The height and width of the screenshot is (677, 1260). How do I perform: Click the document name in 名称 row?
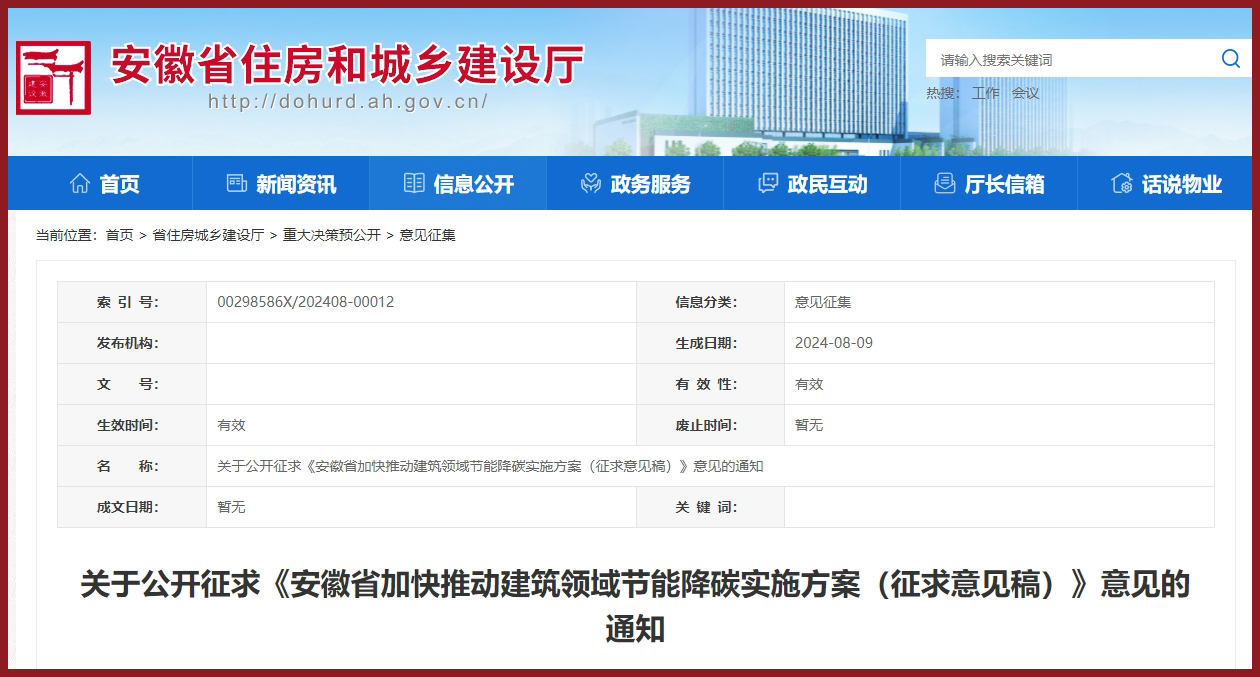point(490,466)
